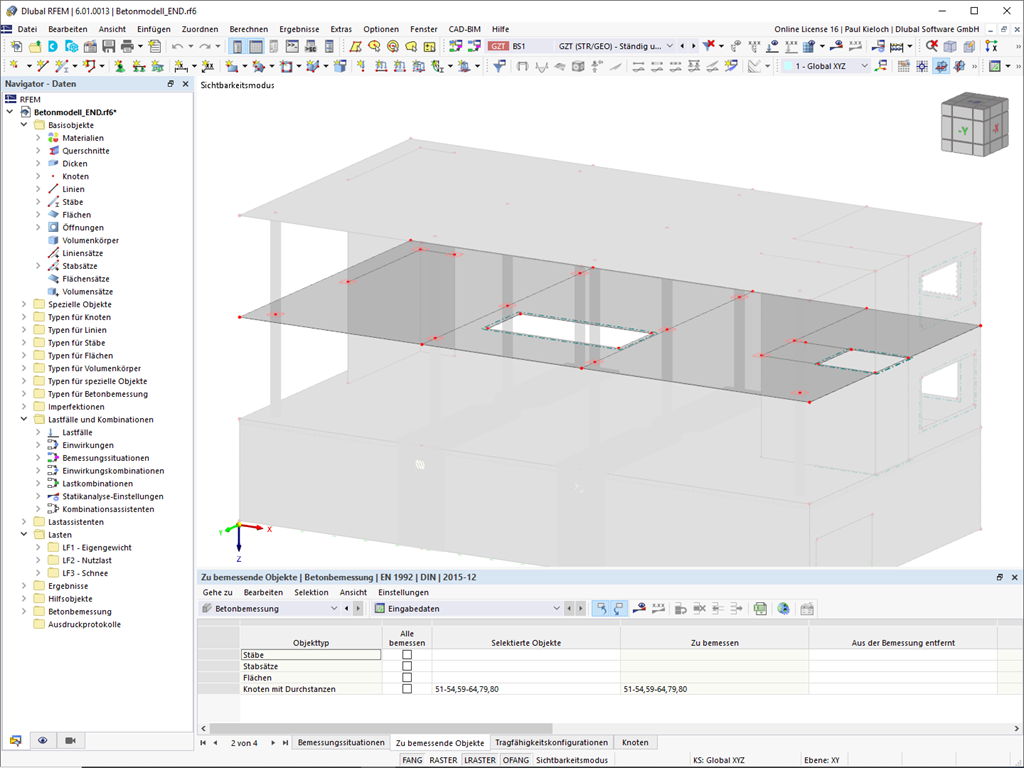Click the GZT design situation badge
1024x768 pixels.
(x=498, y=46)
